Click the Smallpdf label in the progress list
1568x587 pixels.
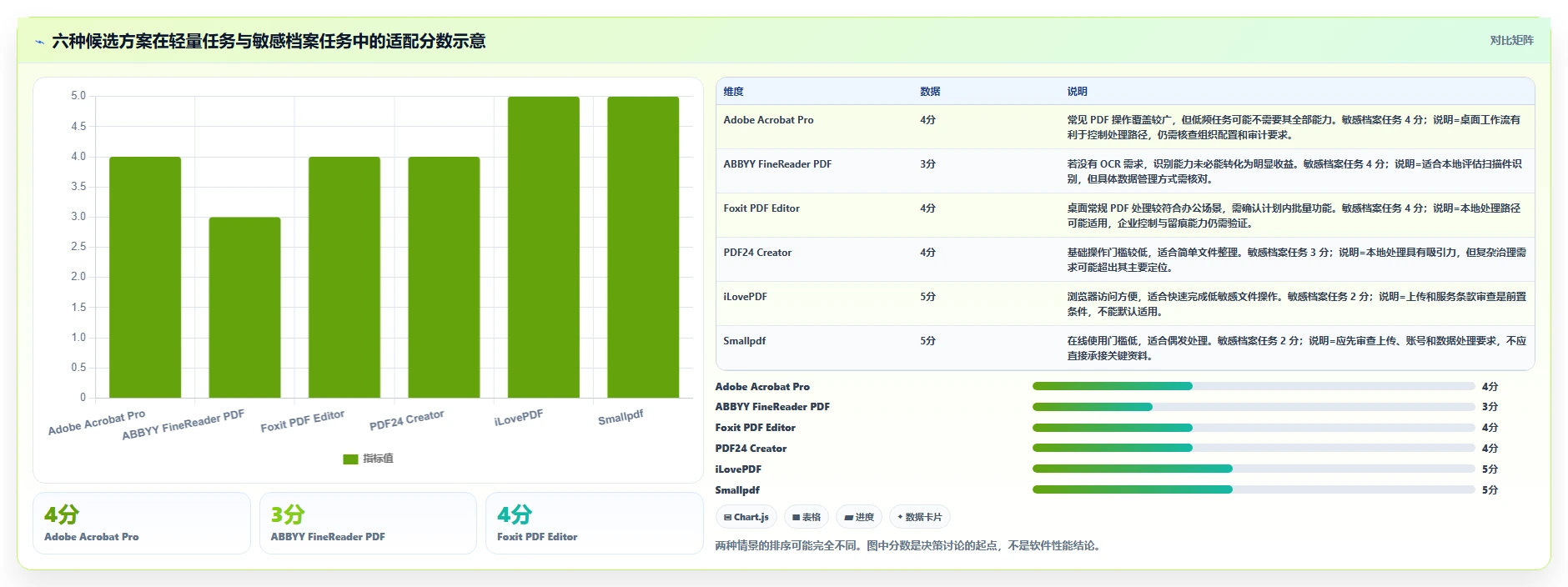pos(737,490)
